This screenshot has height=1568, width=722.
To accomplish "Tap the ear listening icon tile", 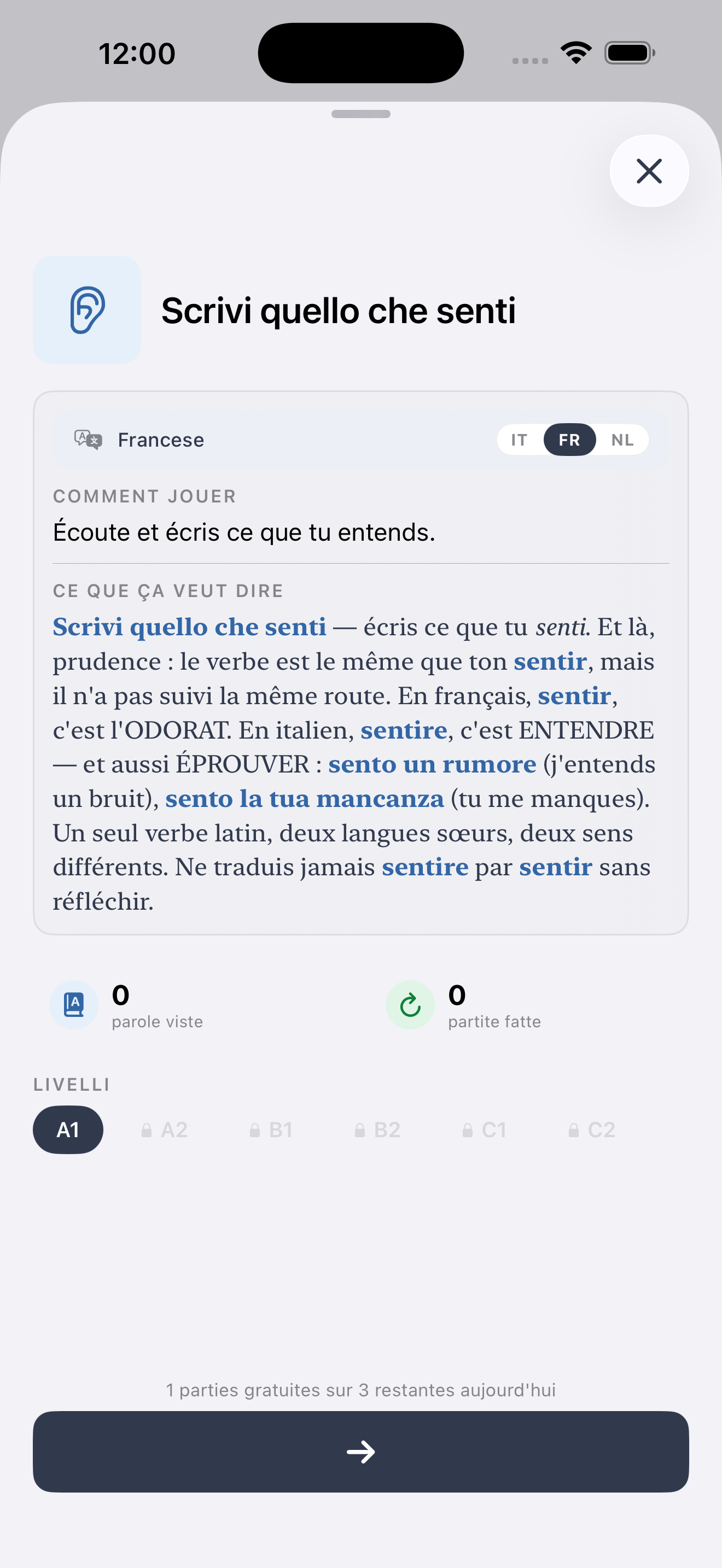I will click(x=87, y=310).
